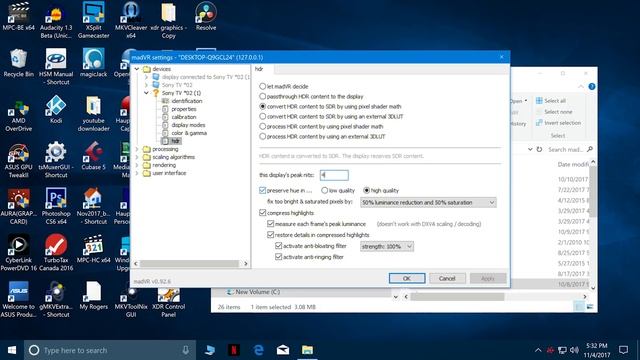Click the display's peak nits input field

click(x=334, y=175)
